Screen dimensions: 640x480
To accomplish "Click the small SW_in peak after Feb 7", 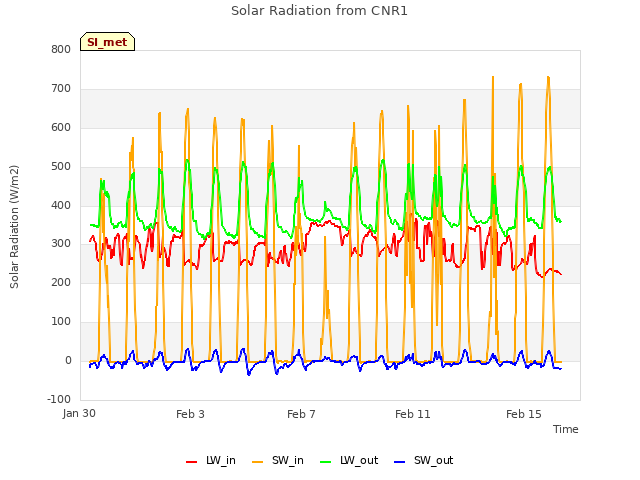I will (x=325, y=237).
